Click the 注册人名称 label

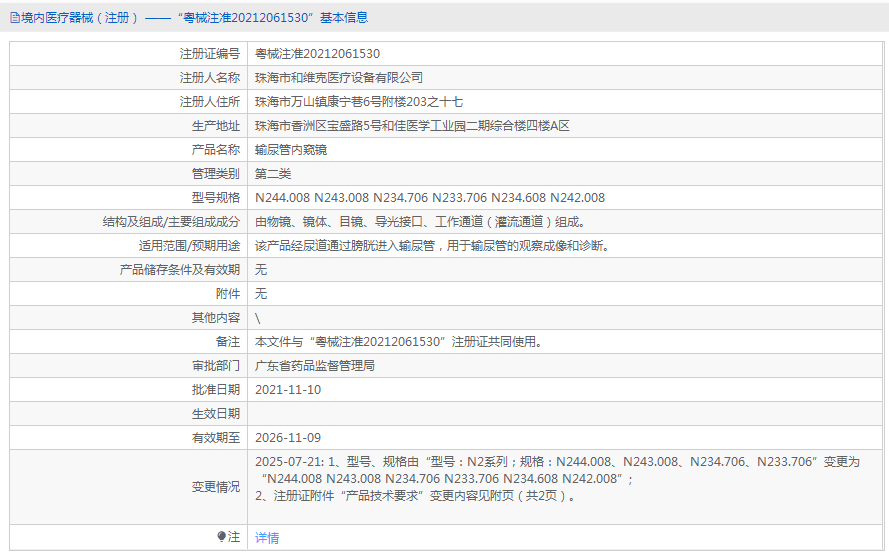click(210, 78)
